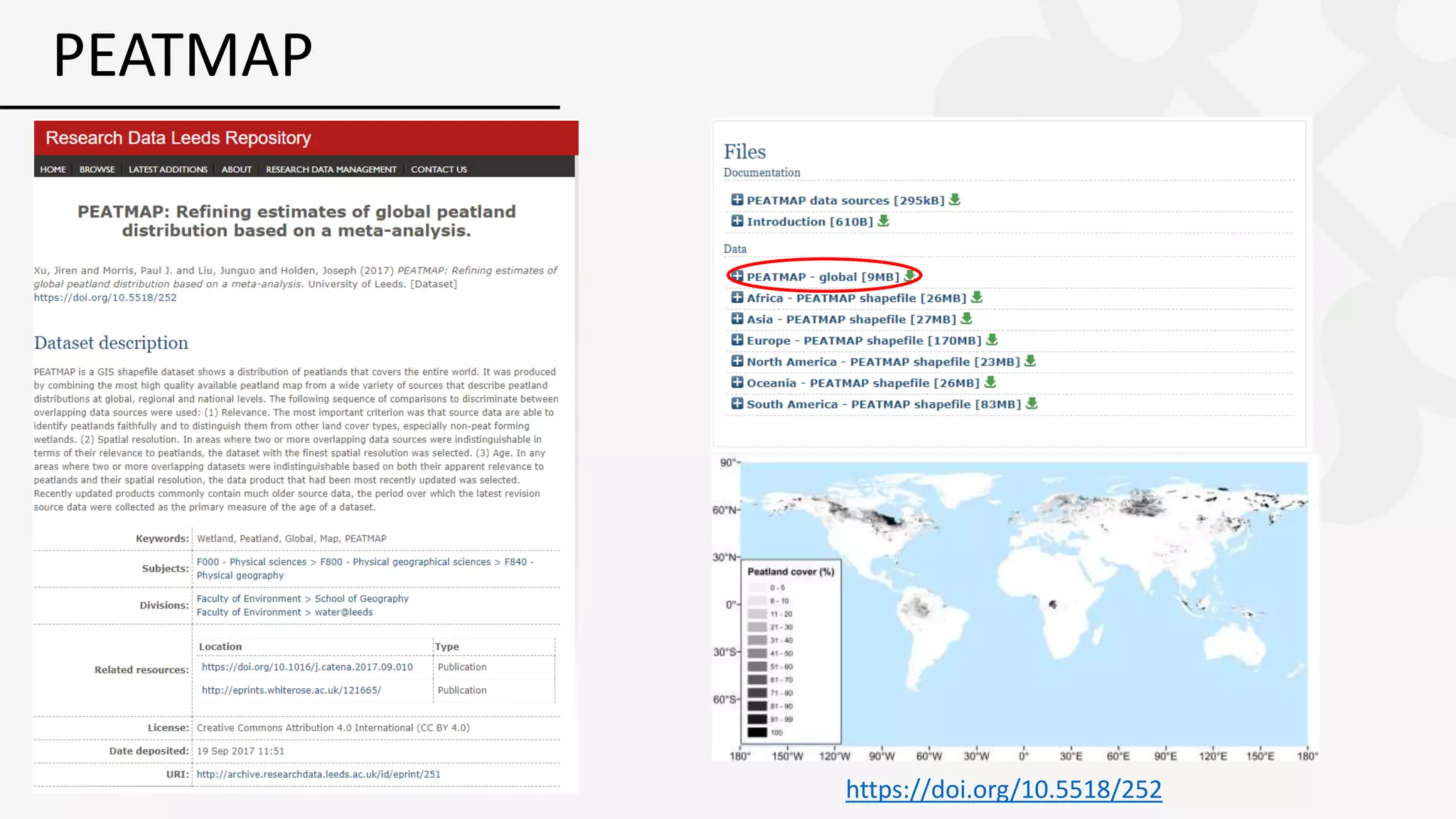Click the date deposited value 19 Sep 2017
Image resolution: width=1456 pixels, height=819 pixels.
coord(240,751)
